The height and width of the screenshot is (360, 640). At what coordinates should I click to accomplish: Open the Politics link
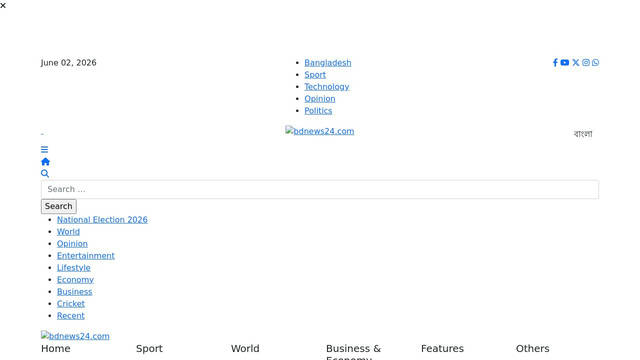[x=318, y=111]
